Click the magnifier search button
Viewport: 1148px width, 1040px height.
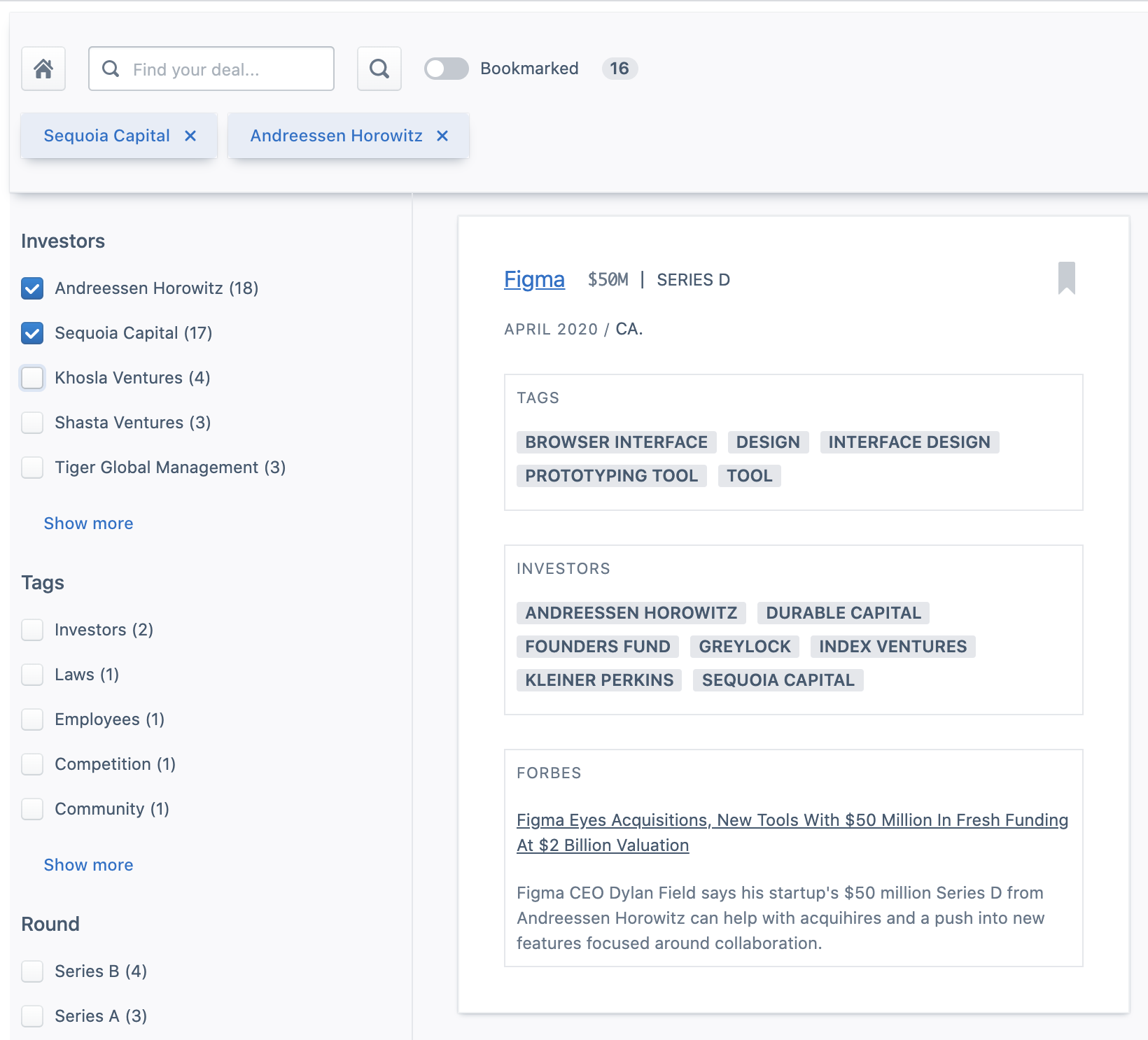379,69
